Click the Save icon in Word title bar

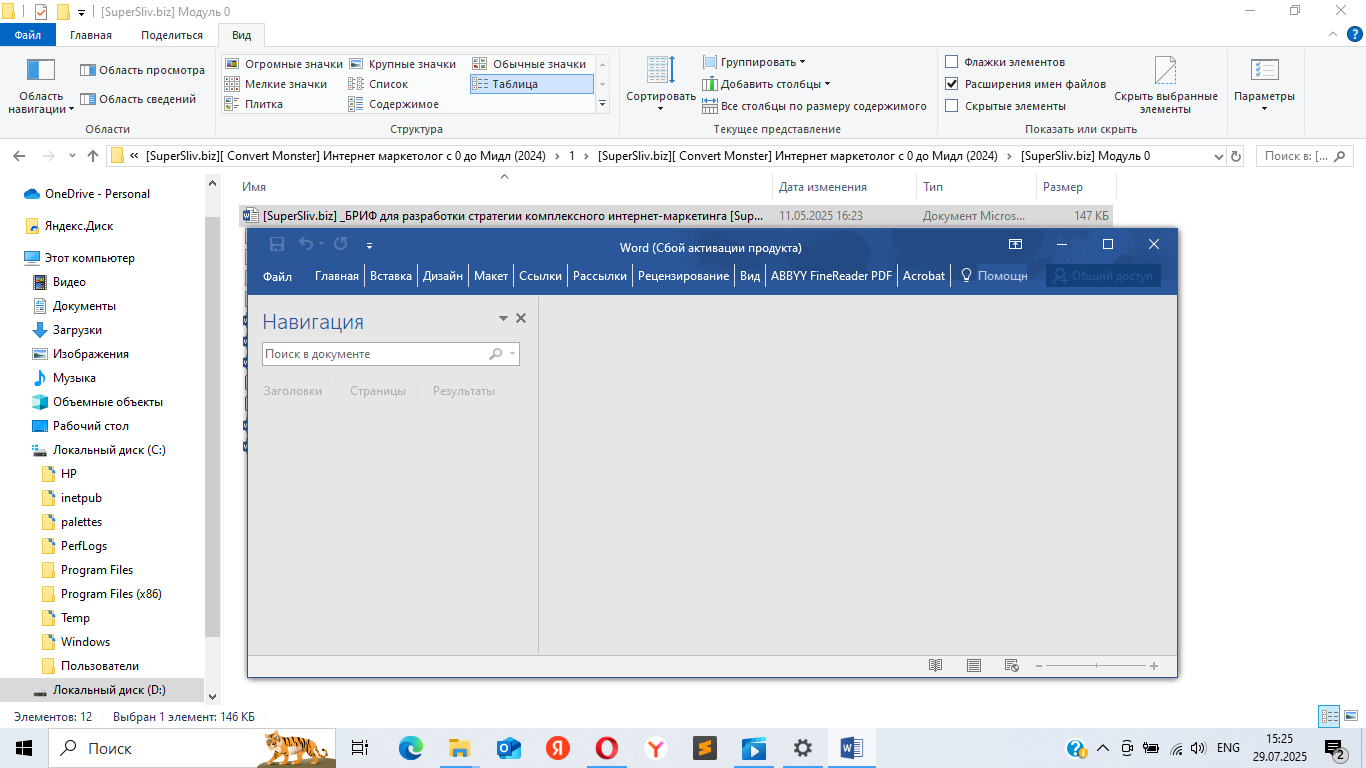click(x=277, y=244)
